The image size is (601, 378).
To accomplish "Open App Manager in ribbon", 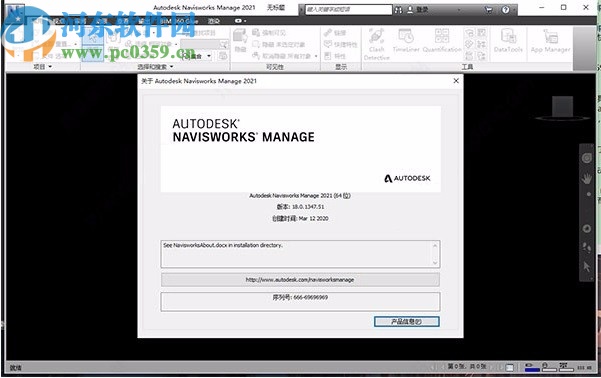I will coord(550,41).
